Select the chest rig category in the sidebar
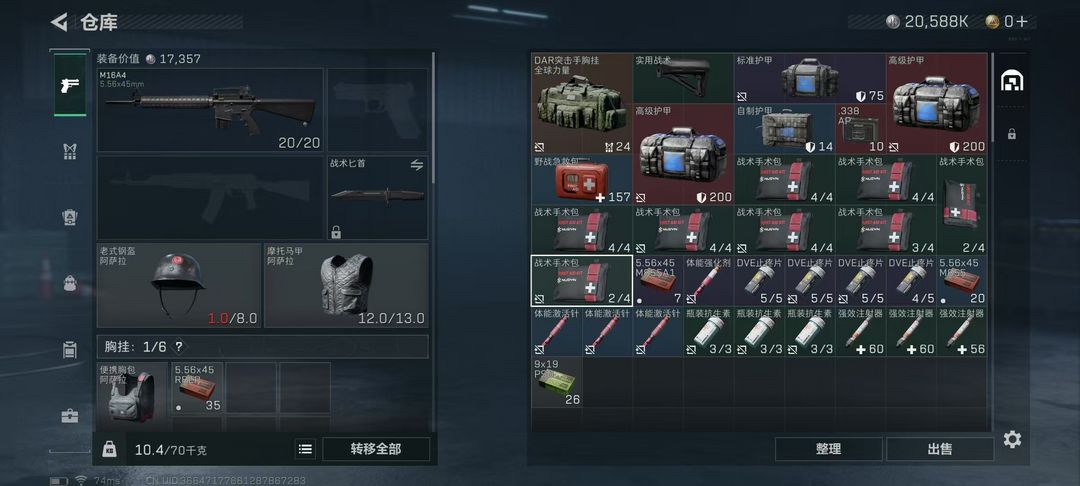 (x=70, y=152)
